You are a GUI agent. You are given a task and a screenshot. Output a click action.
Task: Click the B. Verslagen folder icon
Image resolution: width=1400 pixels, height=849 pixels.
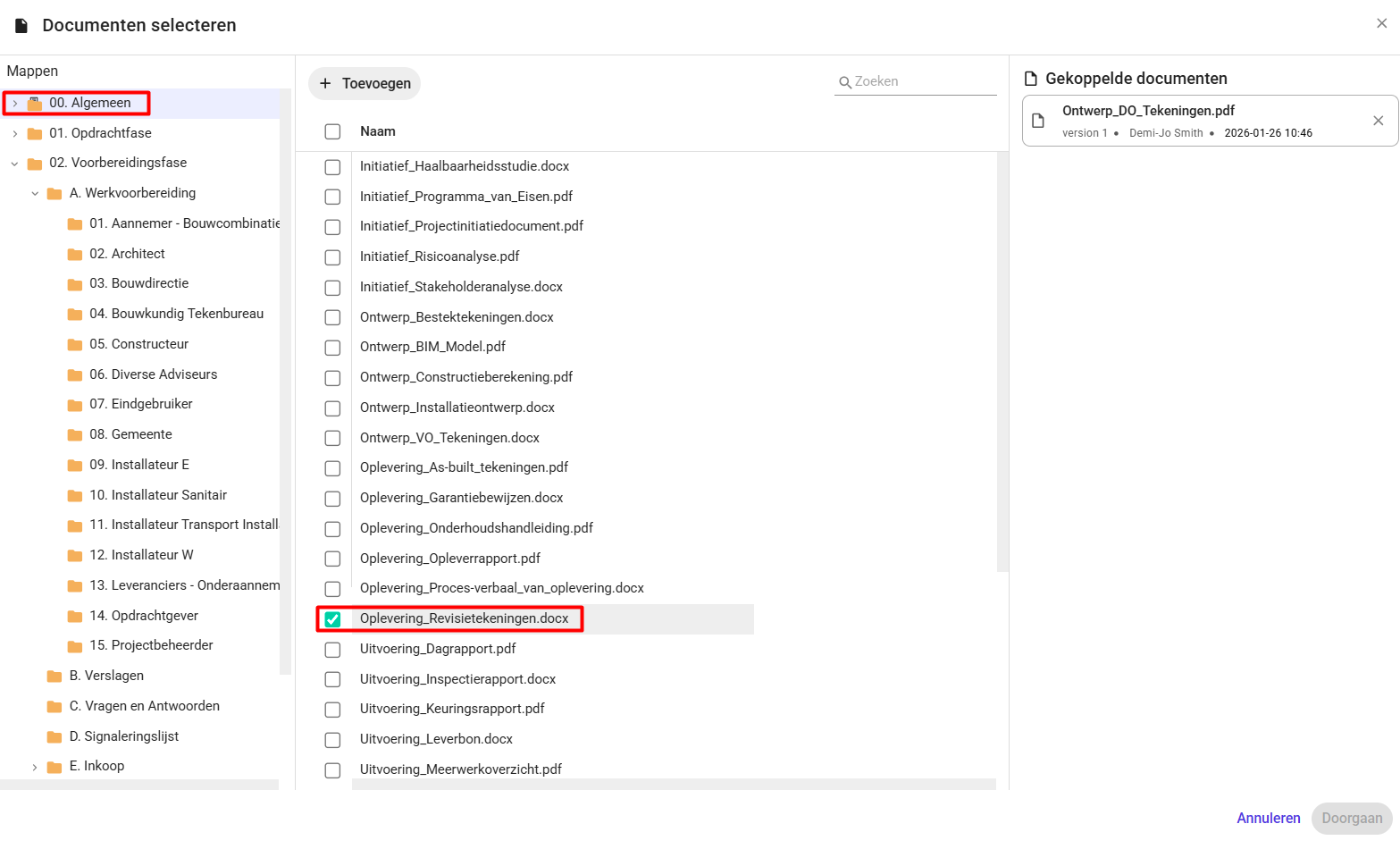click(54, 677)
